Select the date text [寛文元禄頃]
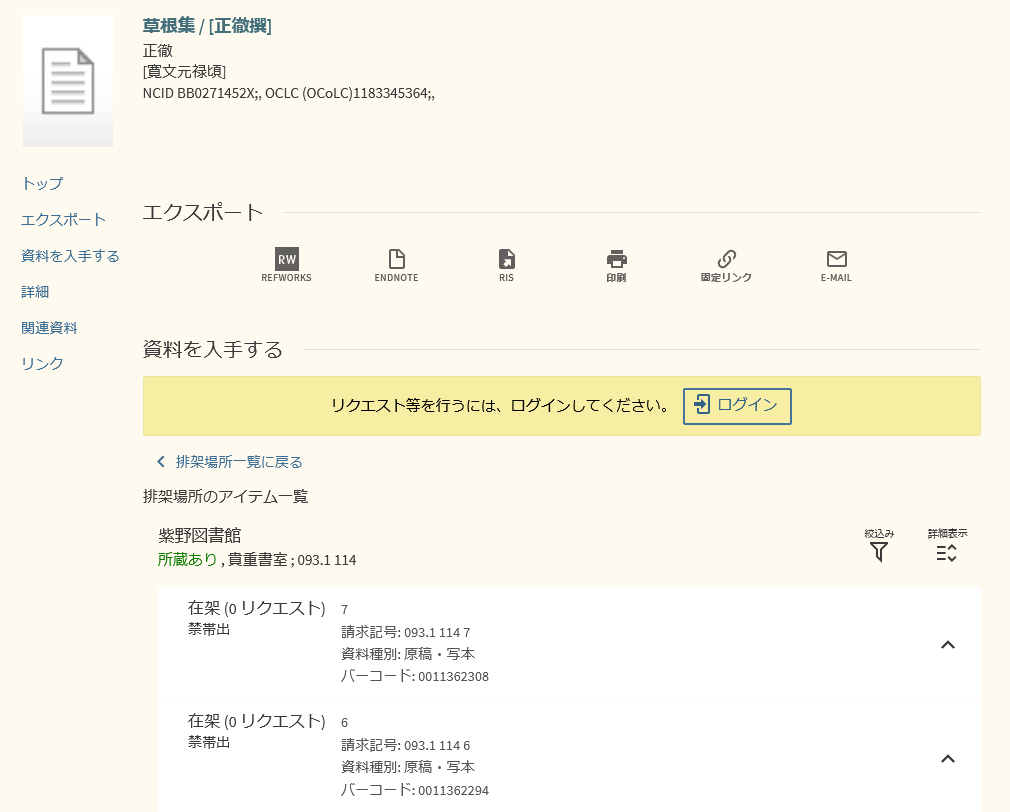1010x812 pixels. [x=184, y=71]
